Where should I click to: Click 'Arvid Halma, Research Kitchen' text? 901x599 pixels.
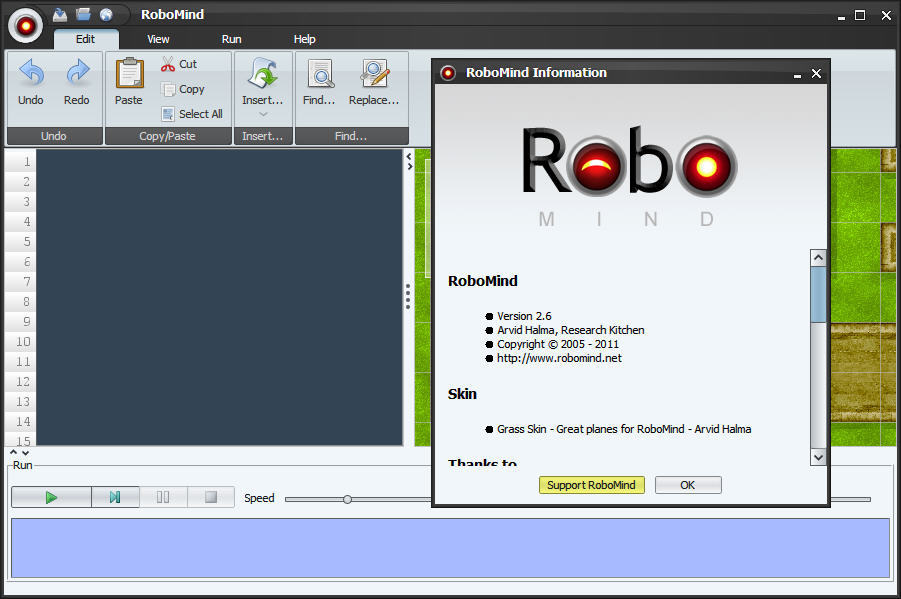click(x=571, y=330)
